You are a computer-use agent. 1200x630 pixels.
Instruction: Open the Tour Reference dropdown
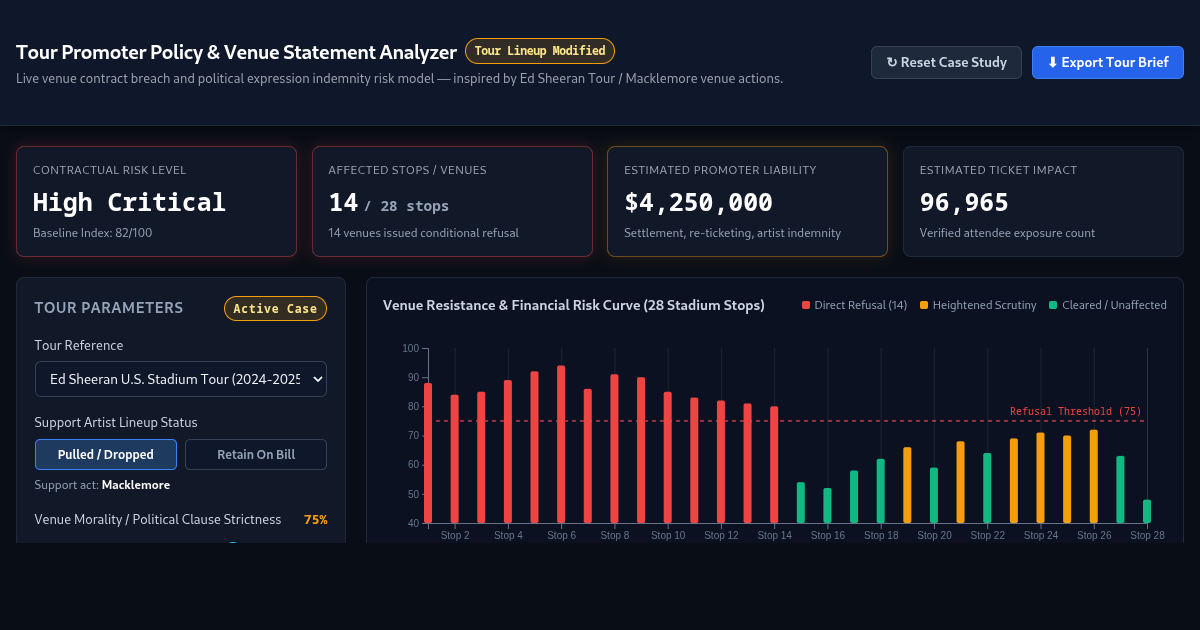click(x=181, y=379)
